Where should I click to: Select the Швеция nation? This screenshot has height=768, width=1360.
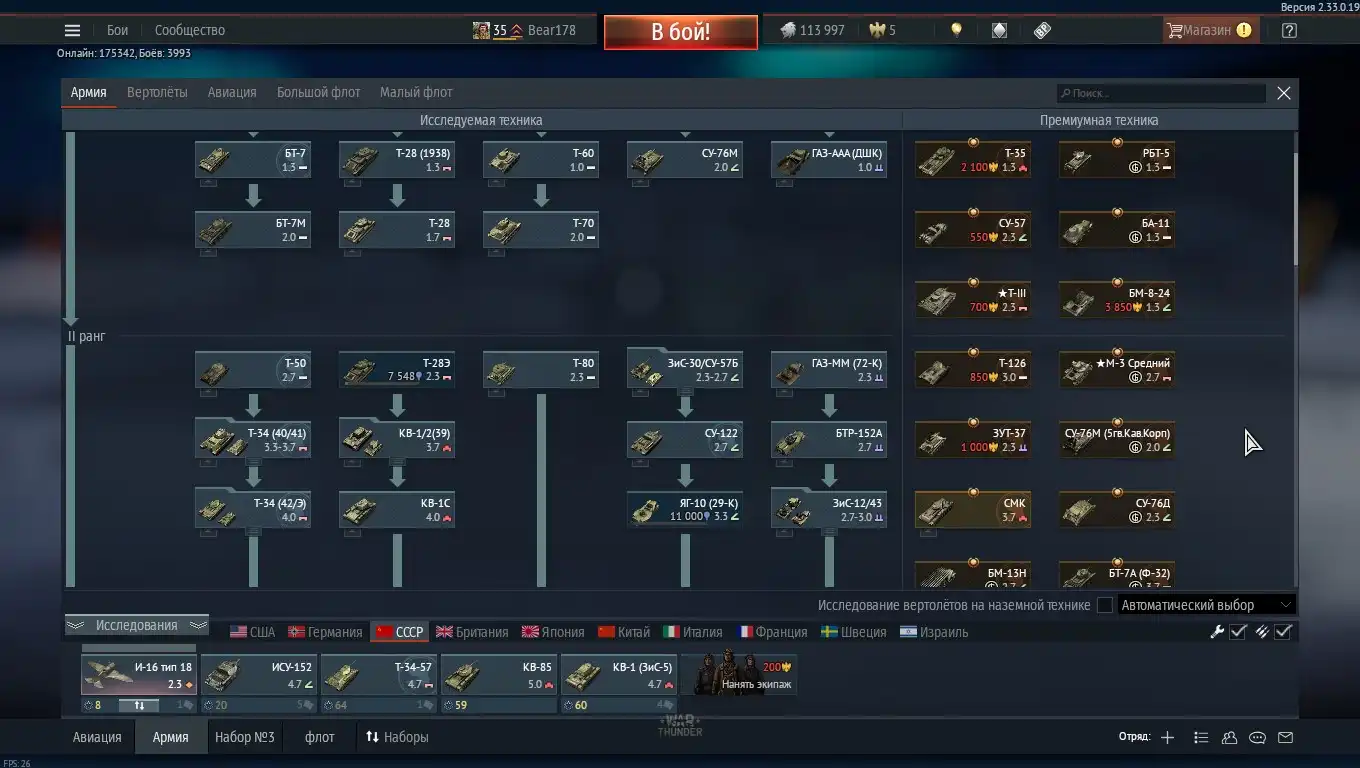pos(854,632)
